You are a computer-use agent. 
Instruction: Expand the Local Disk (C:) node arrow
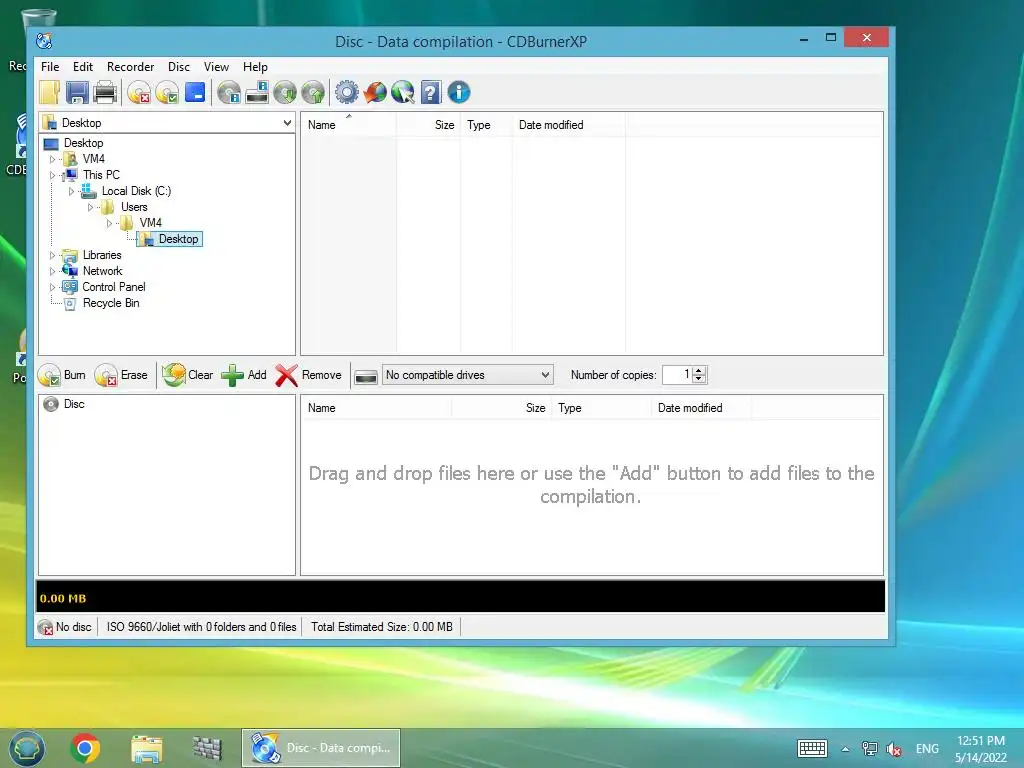tap(72, 191)
